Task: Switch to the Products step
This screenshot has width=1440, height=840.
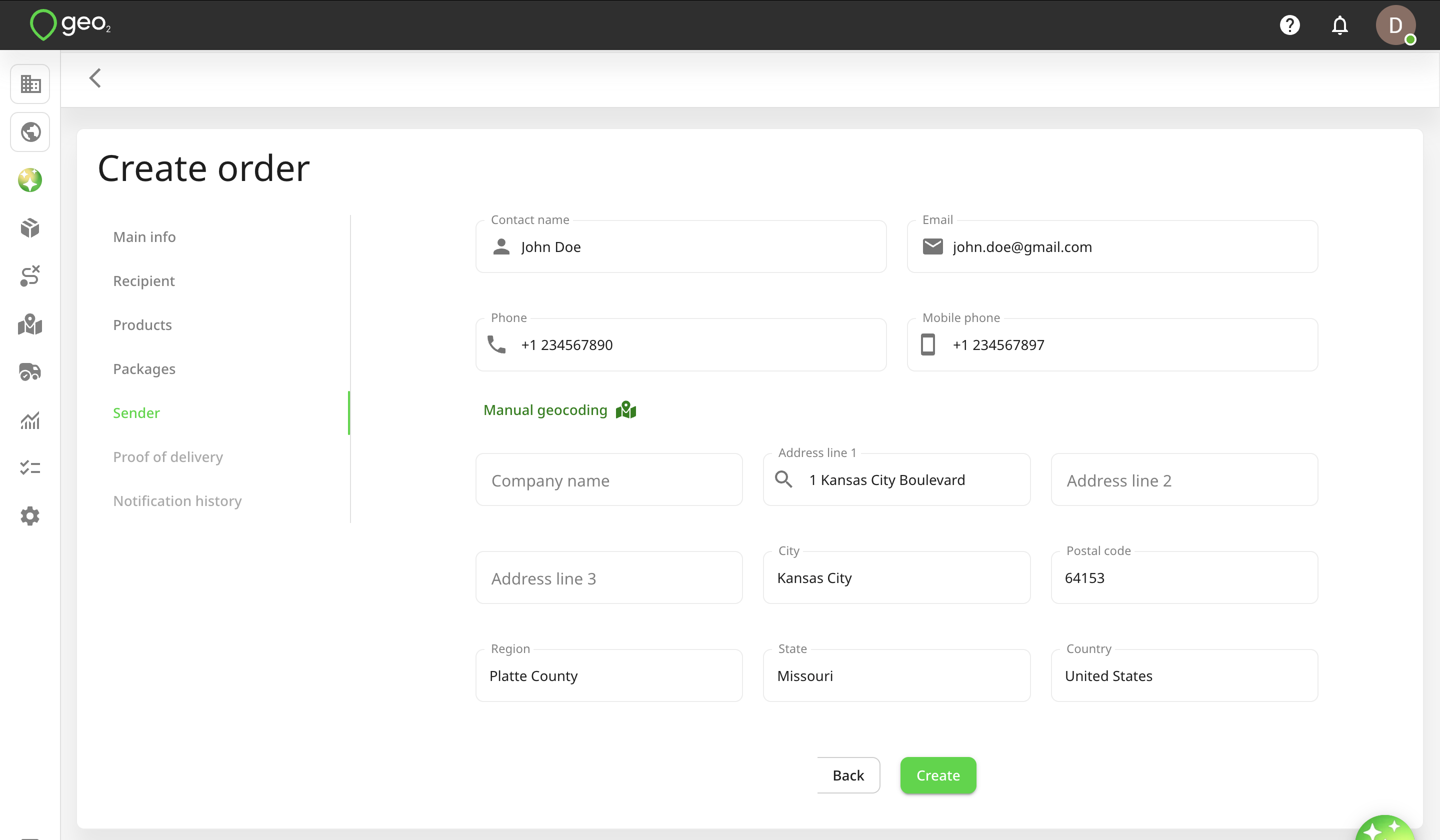Action: pyautogui.click(x=142, y=324)
